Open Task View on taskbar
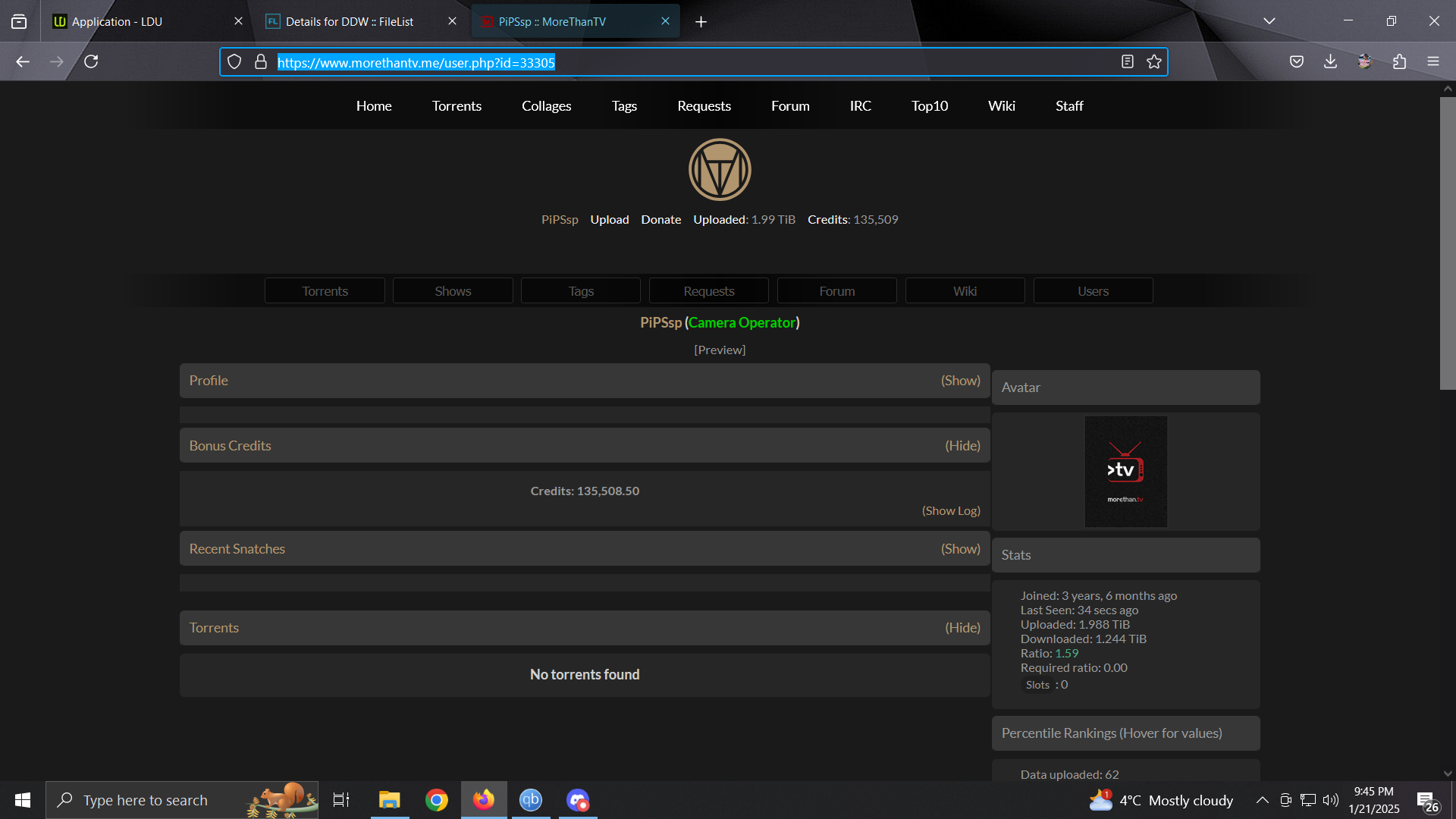Viewport: 1456px width, 819px height. click(x=341, y=800)
